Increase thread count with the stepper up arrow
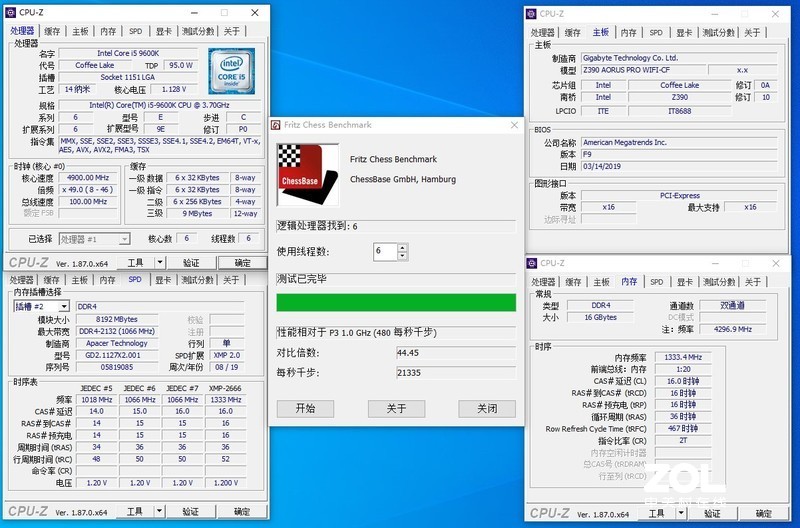The height and width of the screenshot is (528, 800). point(403,247)
